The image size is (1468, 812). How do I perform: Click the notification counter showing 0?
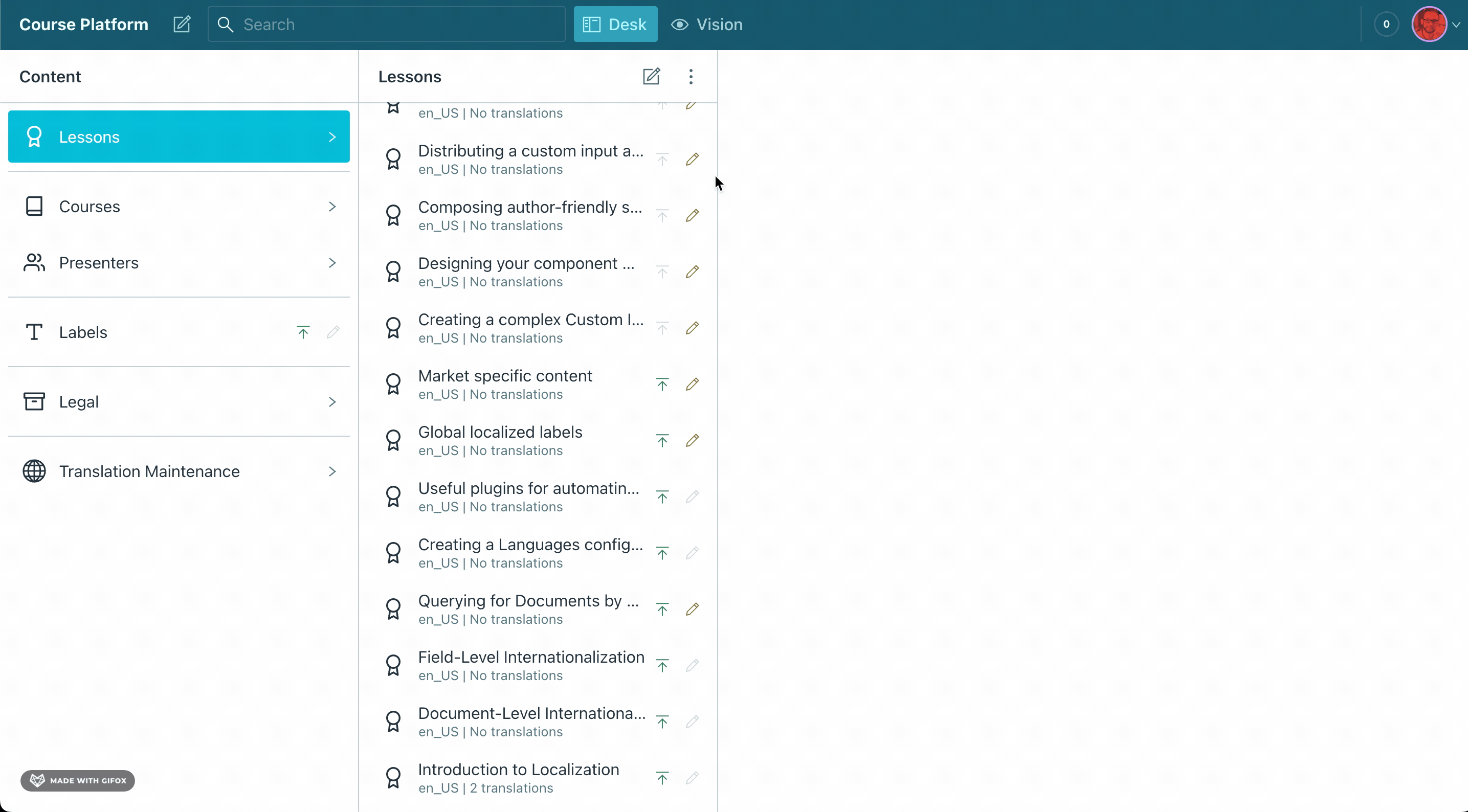click(x=1386, y=25)
